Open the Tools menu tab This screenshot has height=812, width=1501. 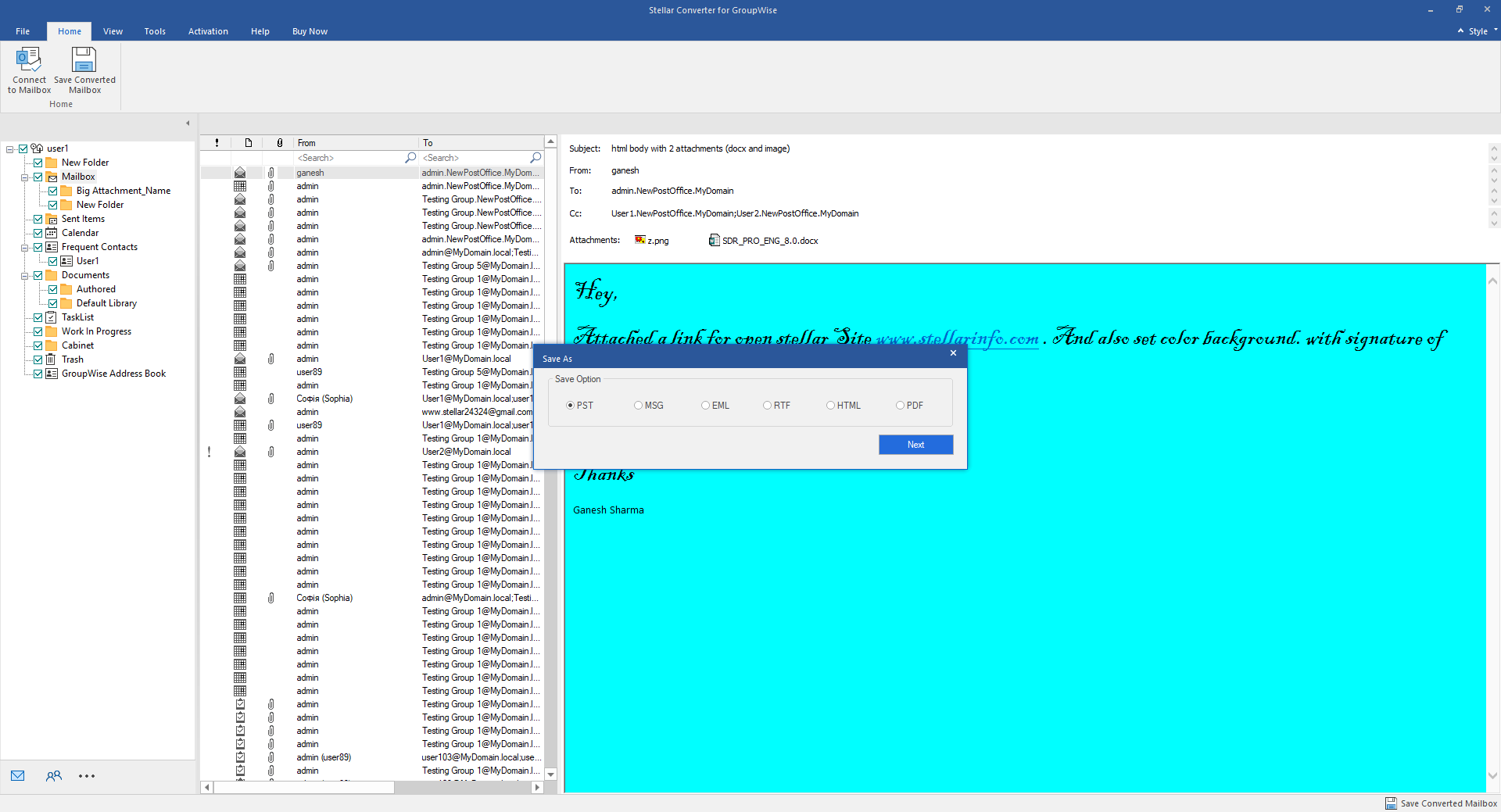[x=155, y=31]
